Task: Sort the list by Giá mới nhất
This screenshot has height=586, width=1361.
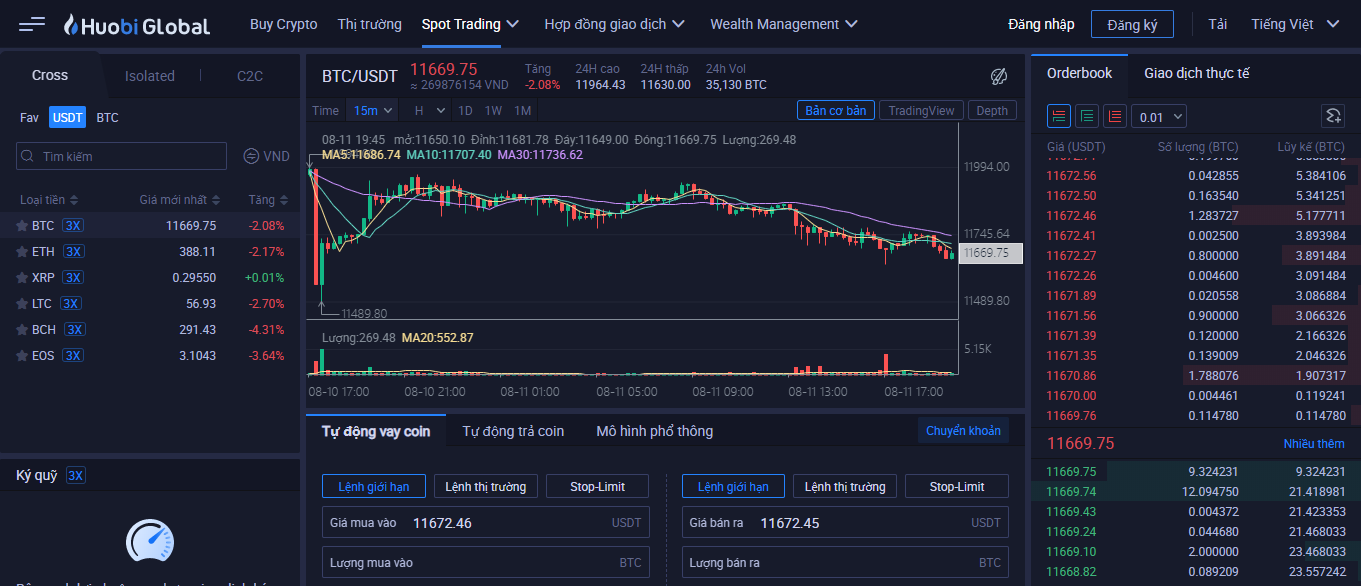Action: coord(180,200)
